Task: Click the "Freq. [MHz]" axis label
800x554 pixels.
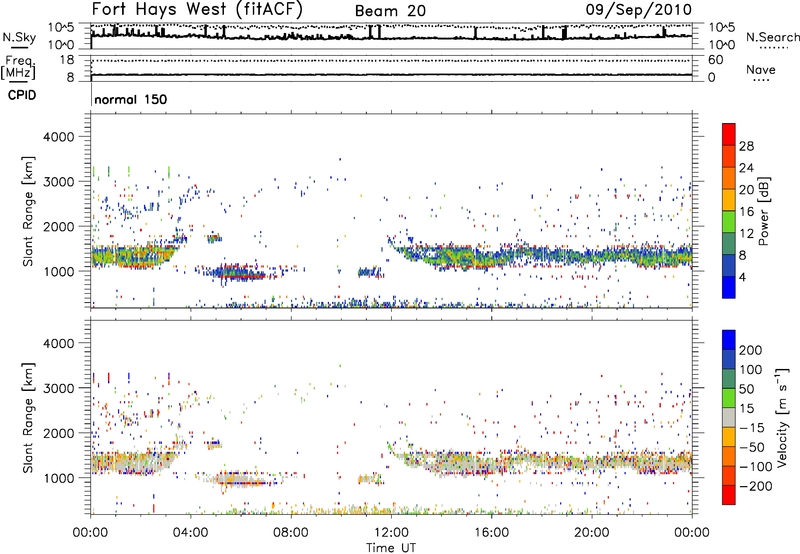Action: [18, 67]
